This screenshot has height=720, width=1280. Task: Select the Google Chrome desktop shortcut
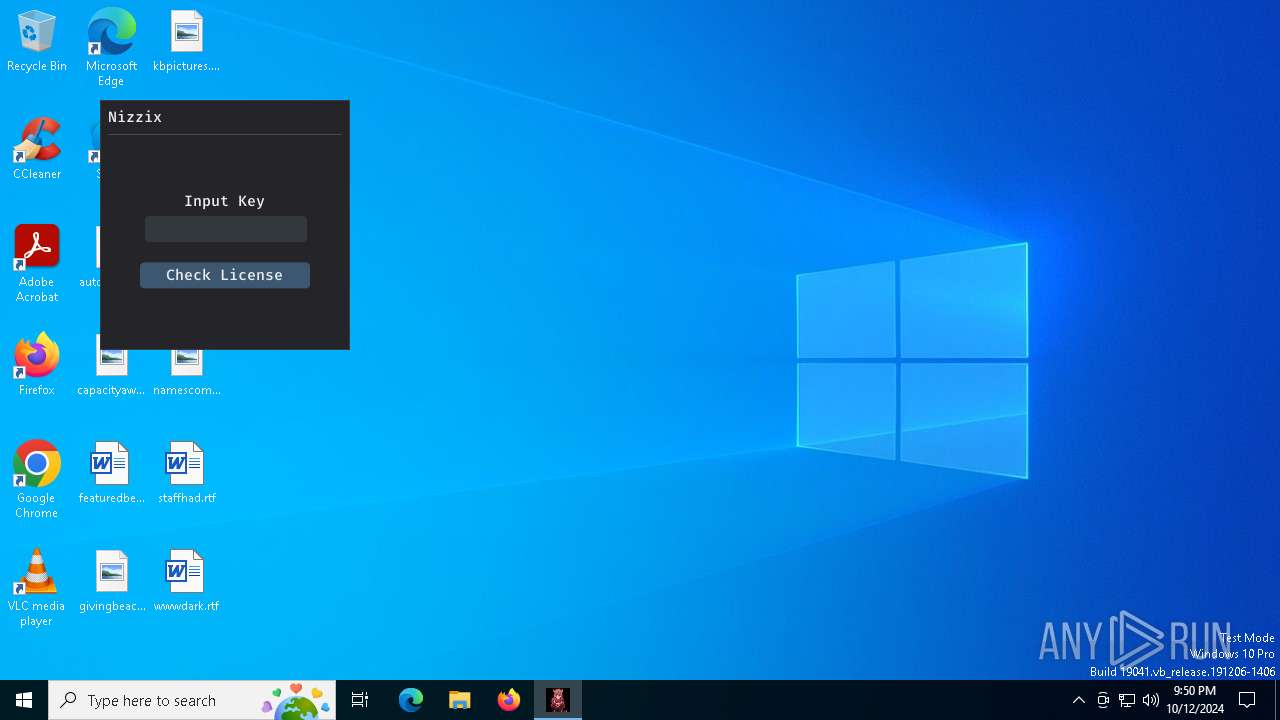point(37,480)
